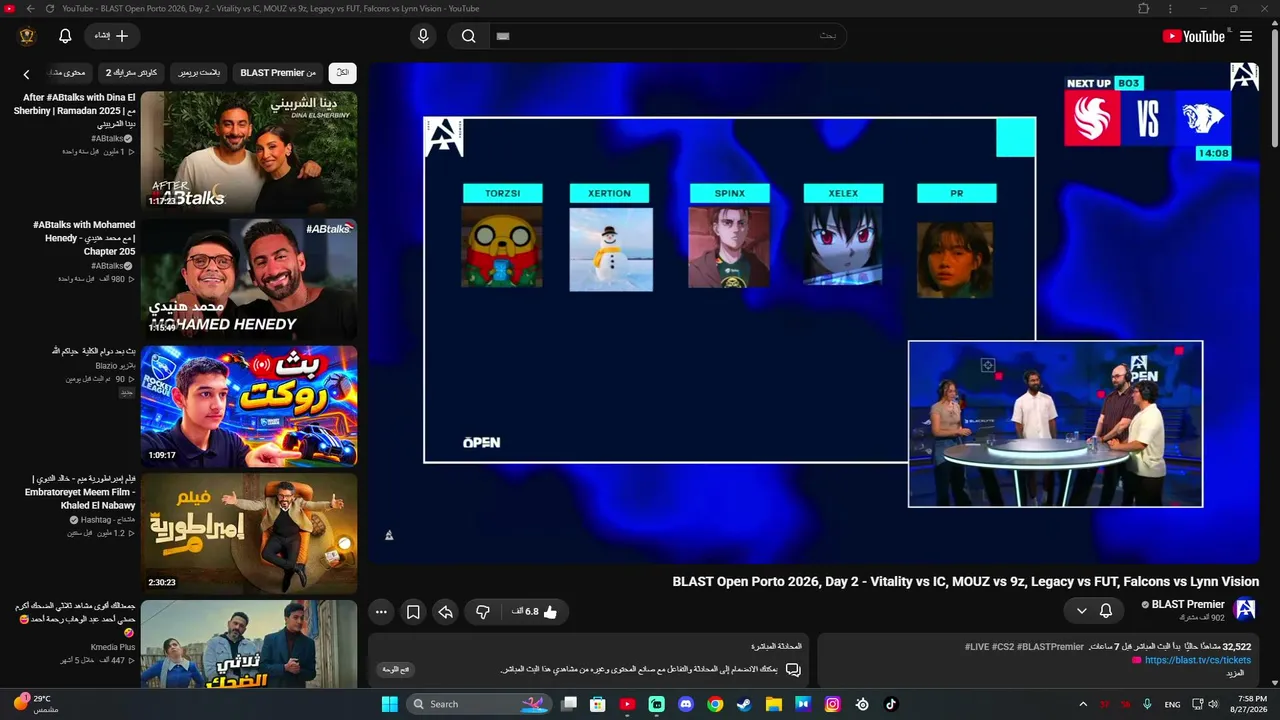Open TikTok from the taskbar

[x=891, y=704]
